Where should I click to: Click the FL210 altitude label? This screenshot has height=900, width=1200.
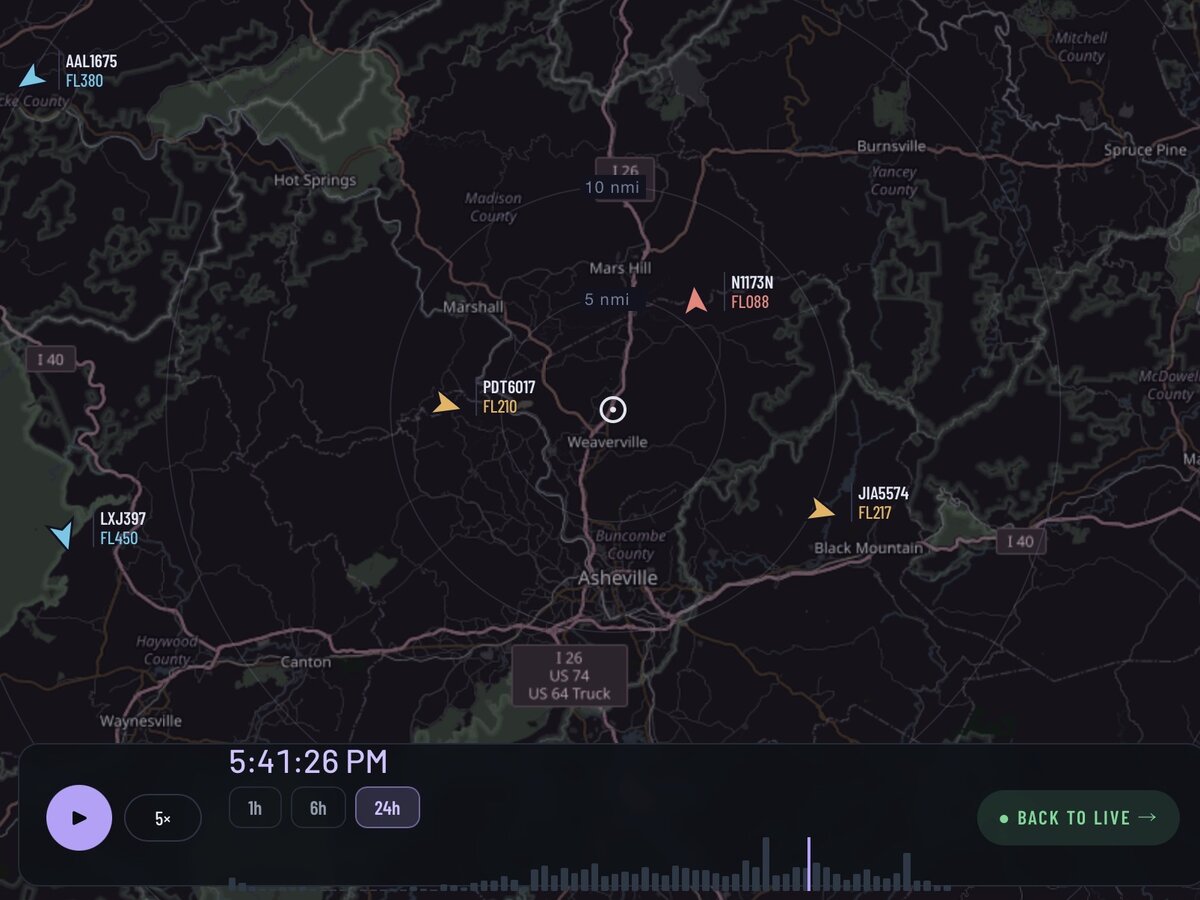[500, 407]
